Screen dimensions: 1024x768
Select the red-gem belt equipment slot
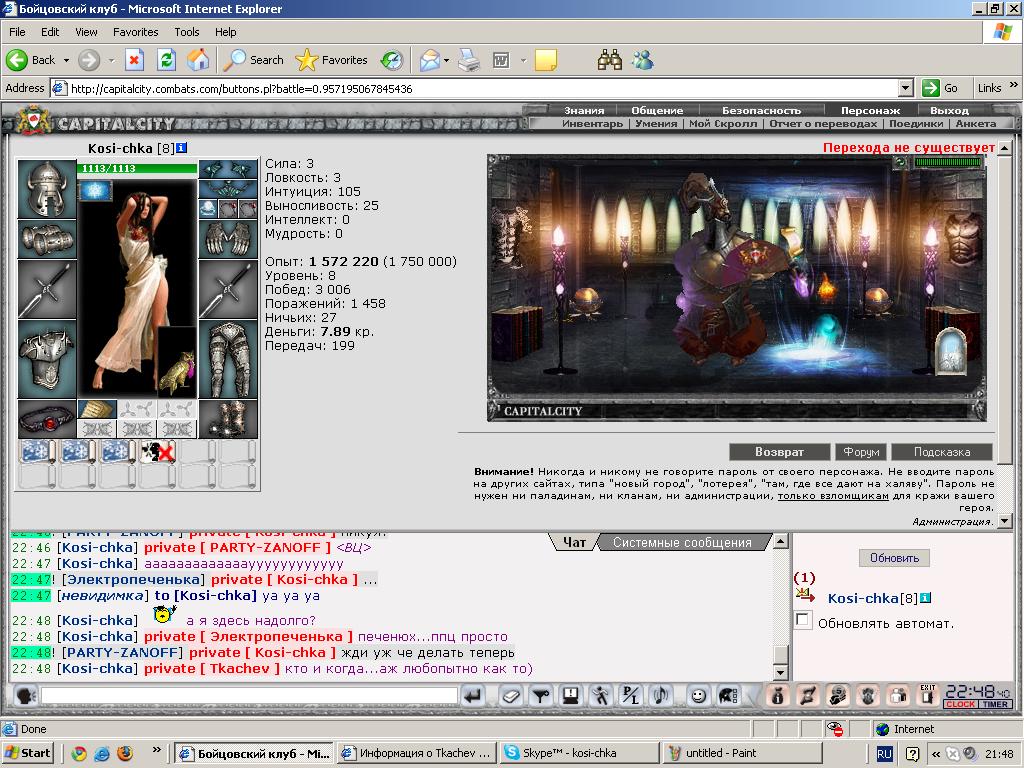click(47, 419)
